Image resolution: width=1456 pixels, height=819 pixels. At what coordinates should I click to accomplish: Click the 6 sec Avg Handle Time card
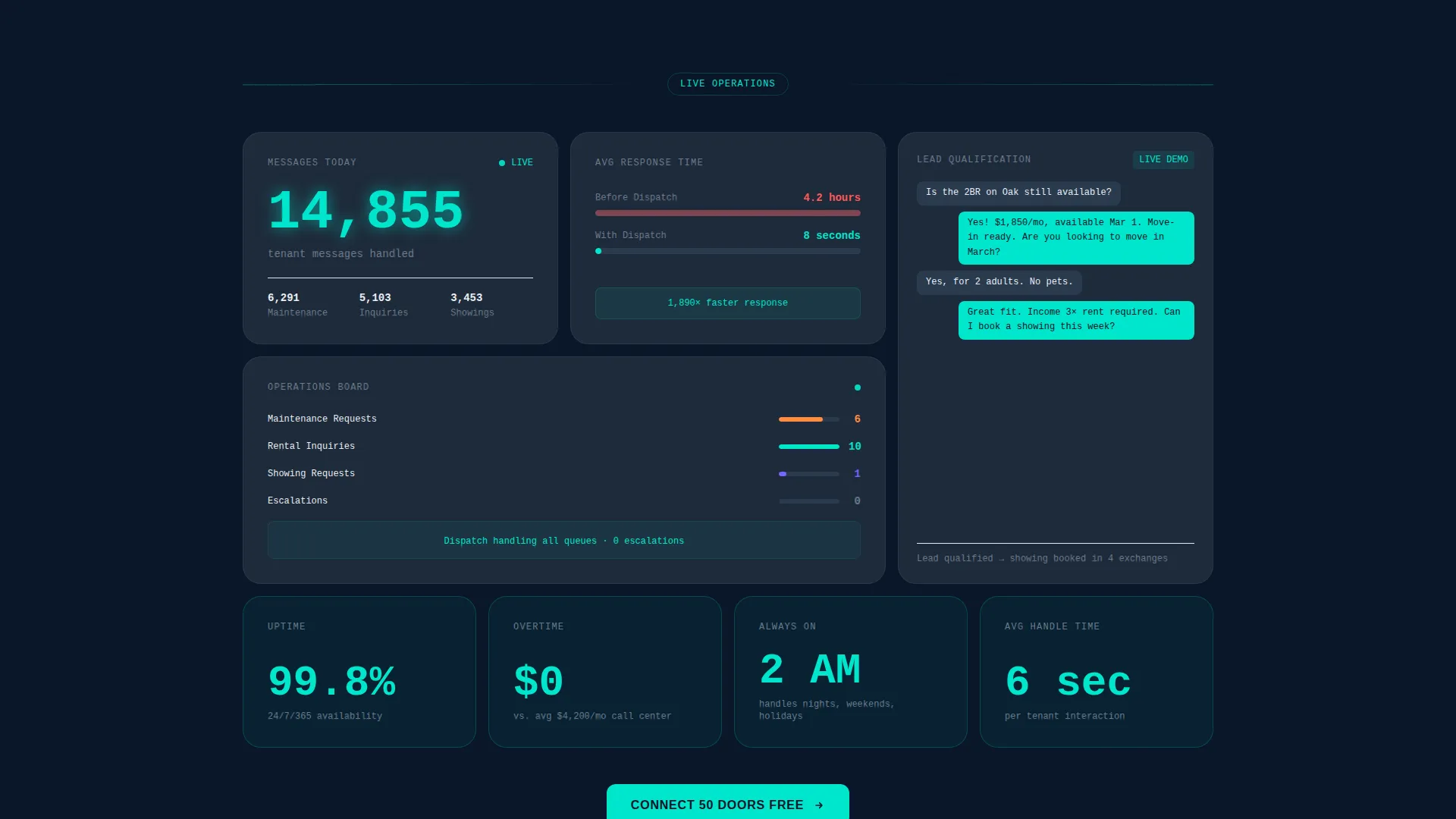1096,672
